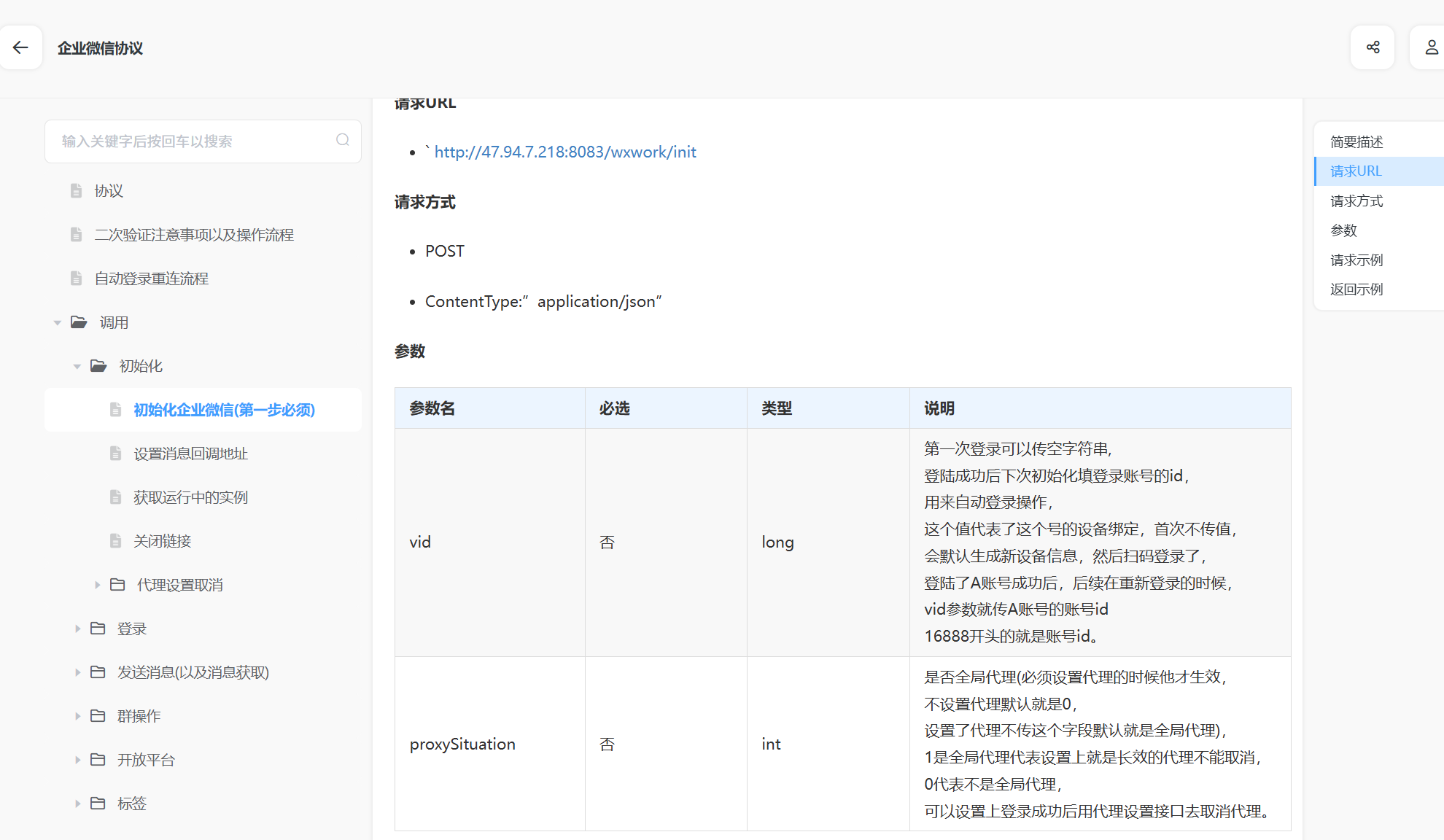Expand 发送消息(以及消息获取) folder
The height and width of the screenshot is (840, 1444).
click(x=77, y=672)
